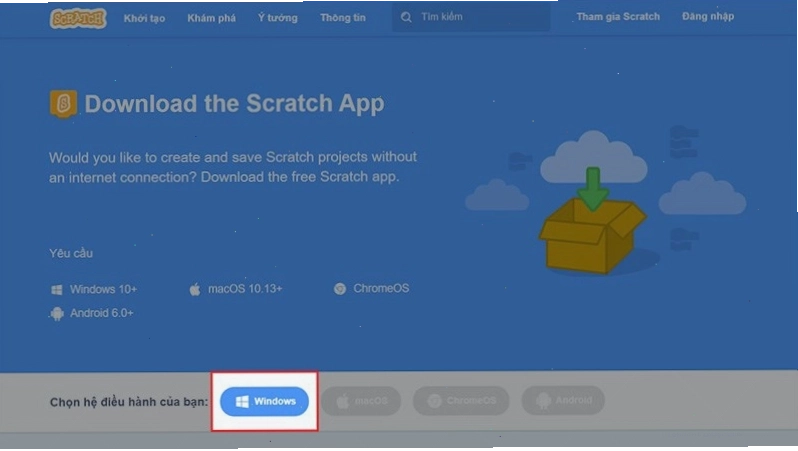Click 'Android 6.0+' requirement text
798x451 pixels.
(x=102, y=313)
